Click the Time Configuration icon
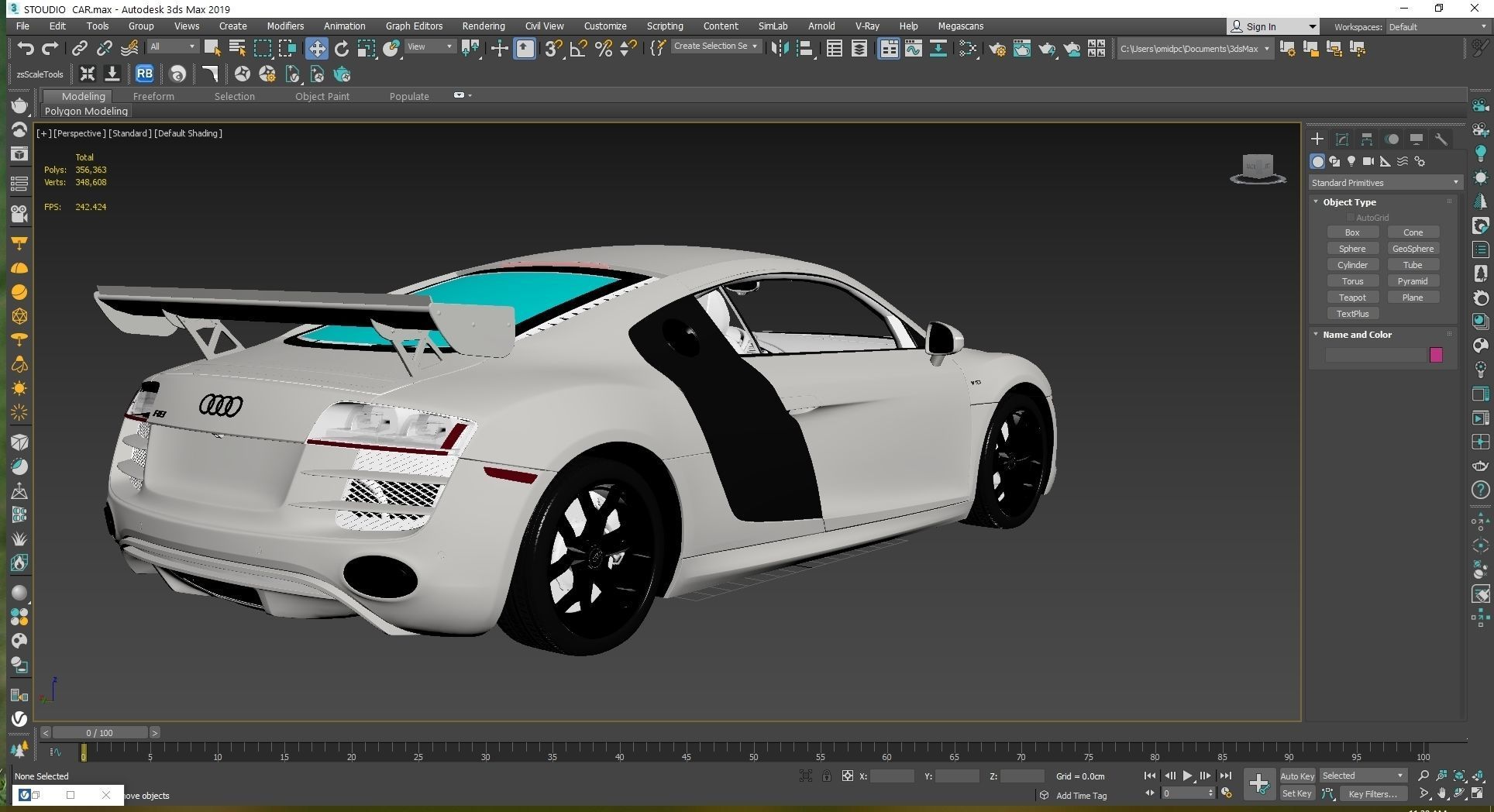Image resolution: width=1494 pixels, height=812 pixels. point(1227,793)
